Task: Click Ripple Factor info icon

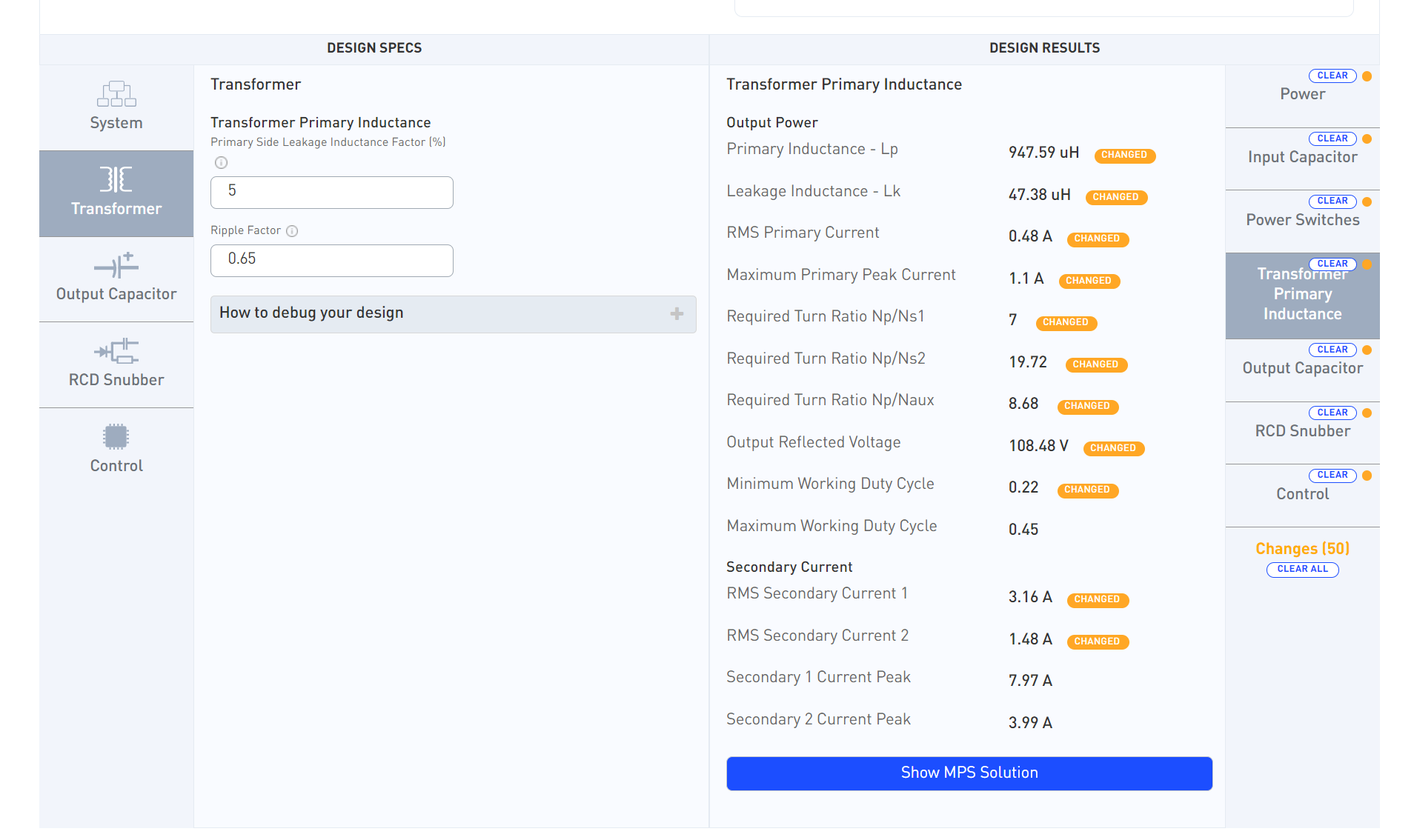Action: point(292,231)
